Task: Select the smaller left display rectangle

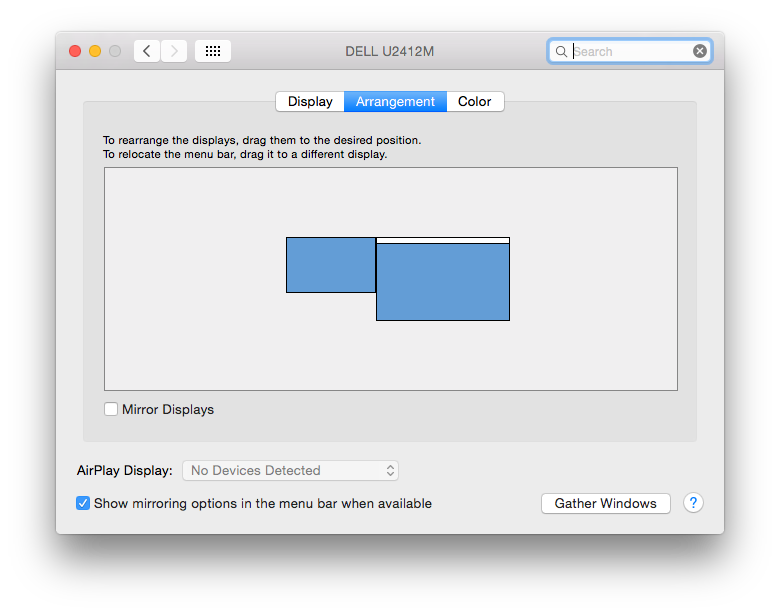Action: point(331,265)
